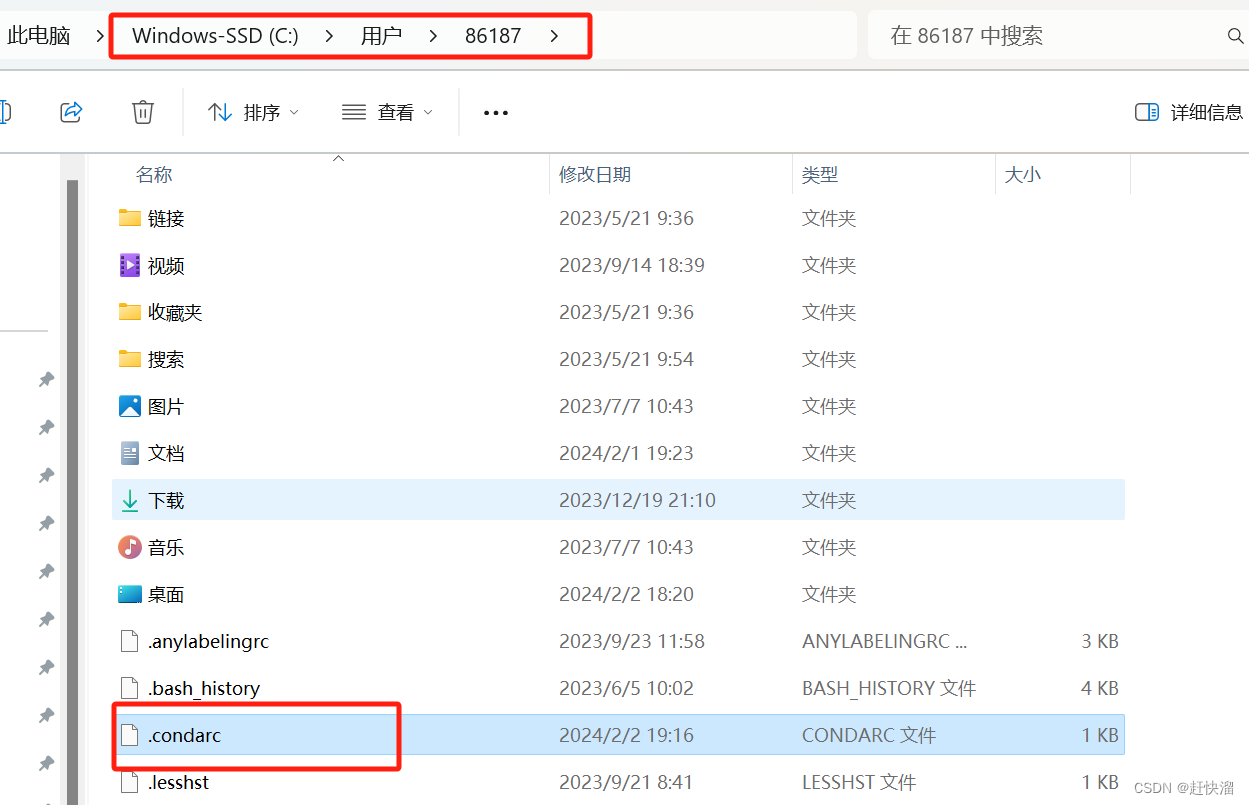This screenshot has width=1249, height=805.
Task: Click the delete (trash) icon in the toolbar
Action: 142,112
